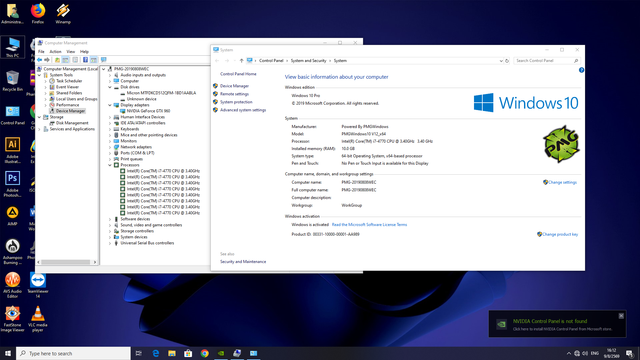Open the Winamp desktop shortcut
The image size is (640, 360).
[63, 13]
